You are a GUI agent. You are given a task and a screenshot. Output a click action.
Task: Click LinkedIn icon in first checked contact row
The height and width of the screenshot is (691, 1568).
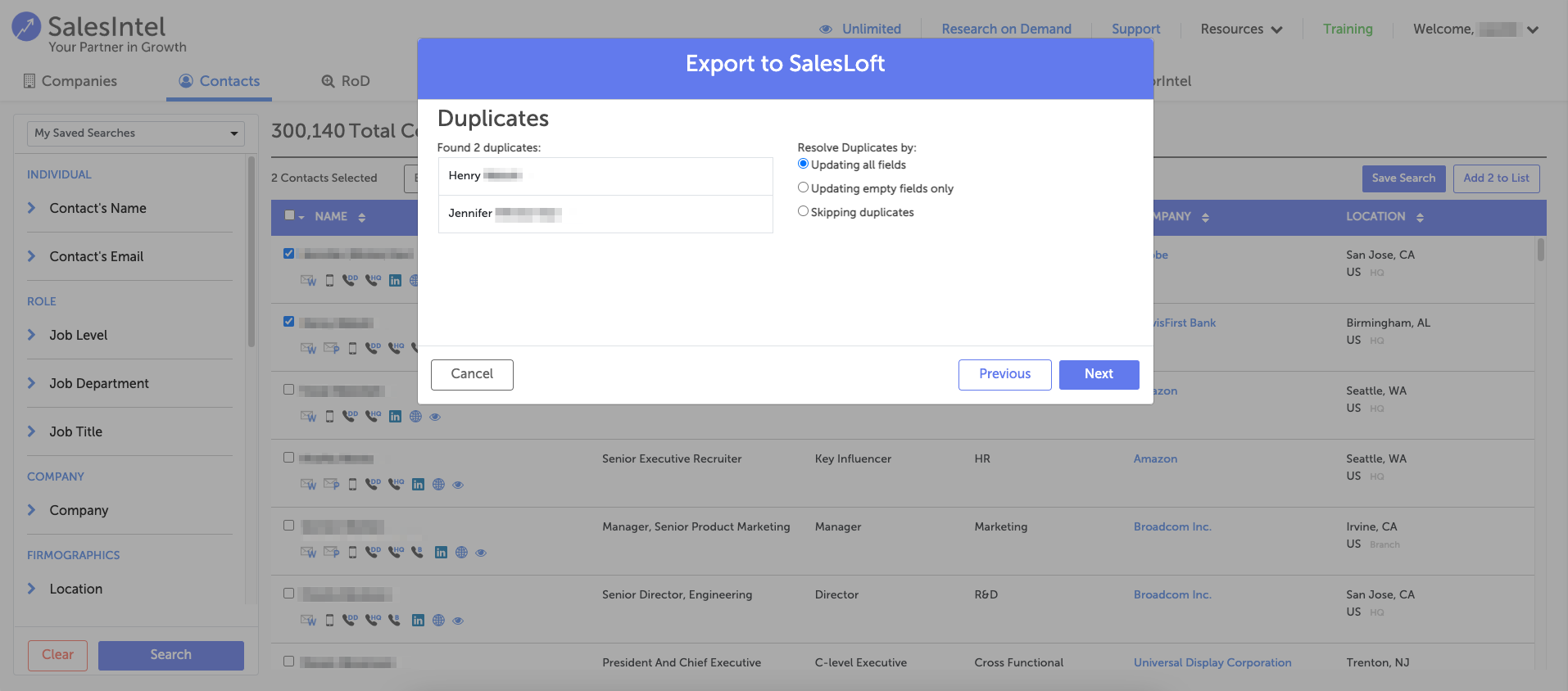point(395,281)
